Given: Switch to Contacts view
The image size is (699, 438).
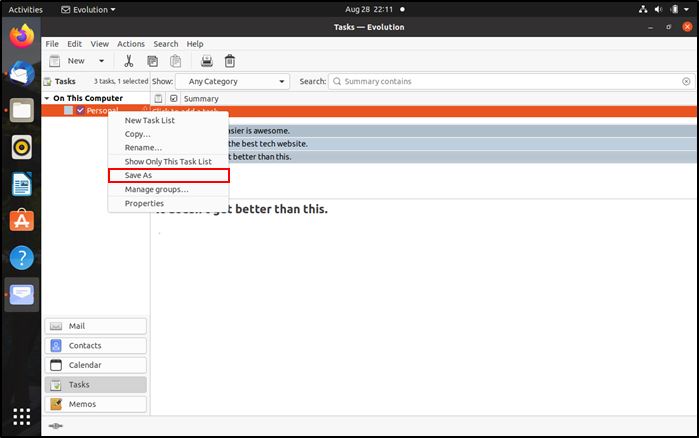Looking at the screenshot, I should (95, 346).
